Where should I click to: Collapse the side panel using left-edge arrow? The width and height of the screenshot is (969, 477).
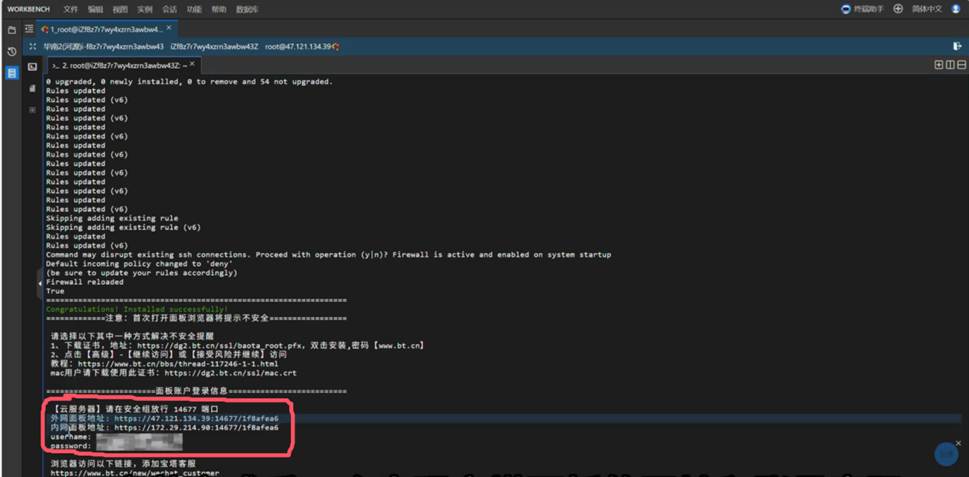(x=41, y=284)
